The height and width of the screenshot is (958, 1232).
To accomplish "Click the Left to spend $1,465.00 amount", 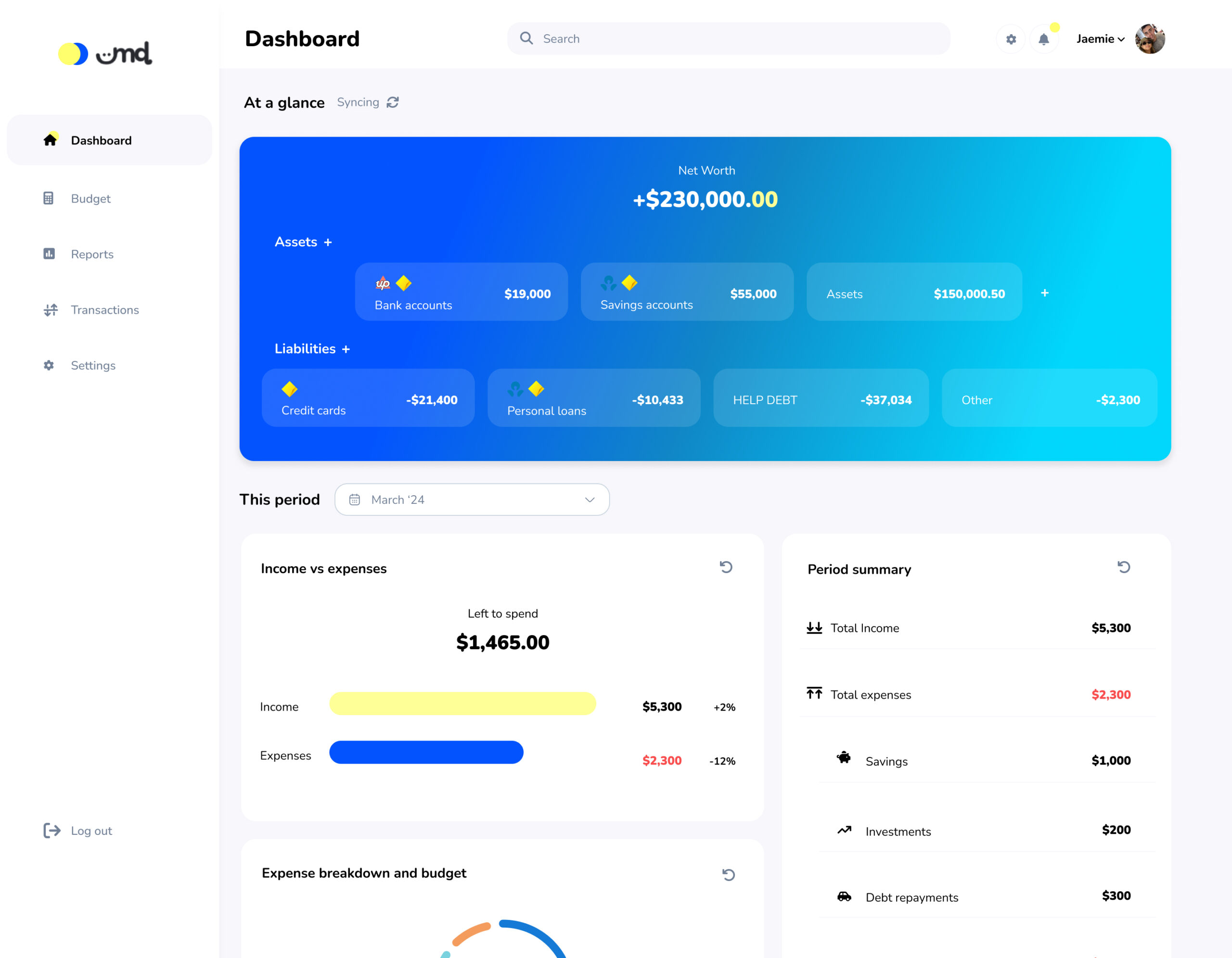I will point(502,642).
